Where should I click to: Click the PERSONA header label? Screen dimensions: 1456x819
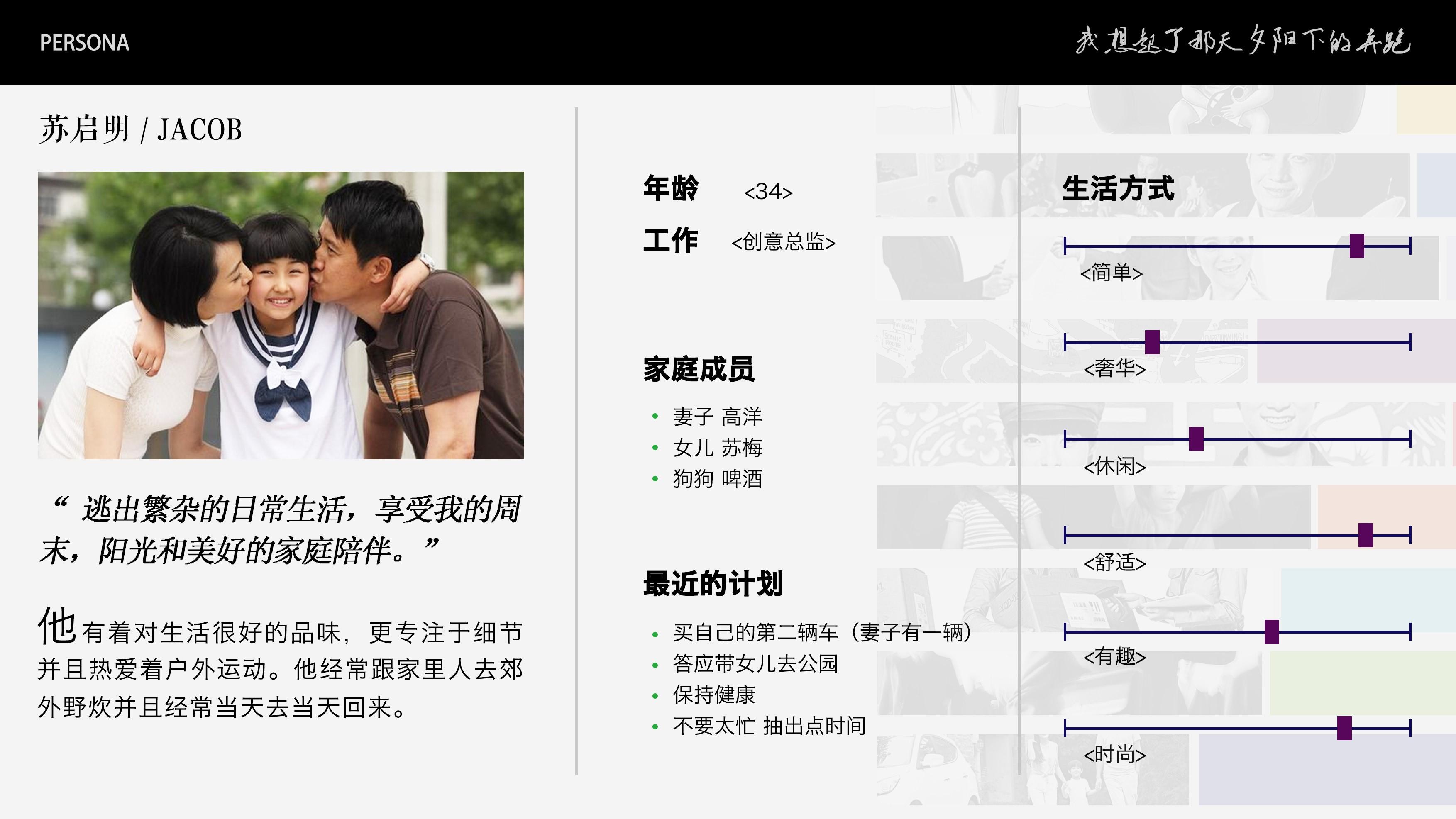pos(85,43)
